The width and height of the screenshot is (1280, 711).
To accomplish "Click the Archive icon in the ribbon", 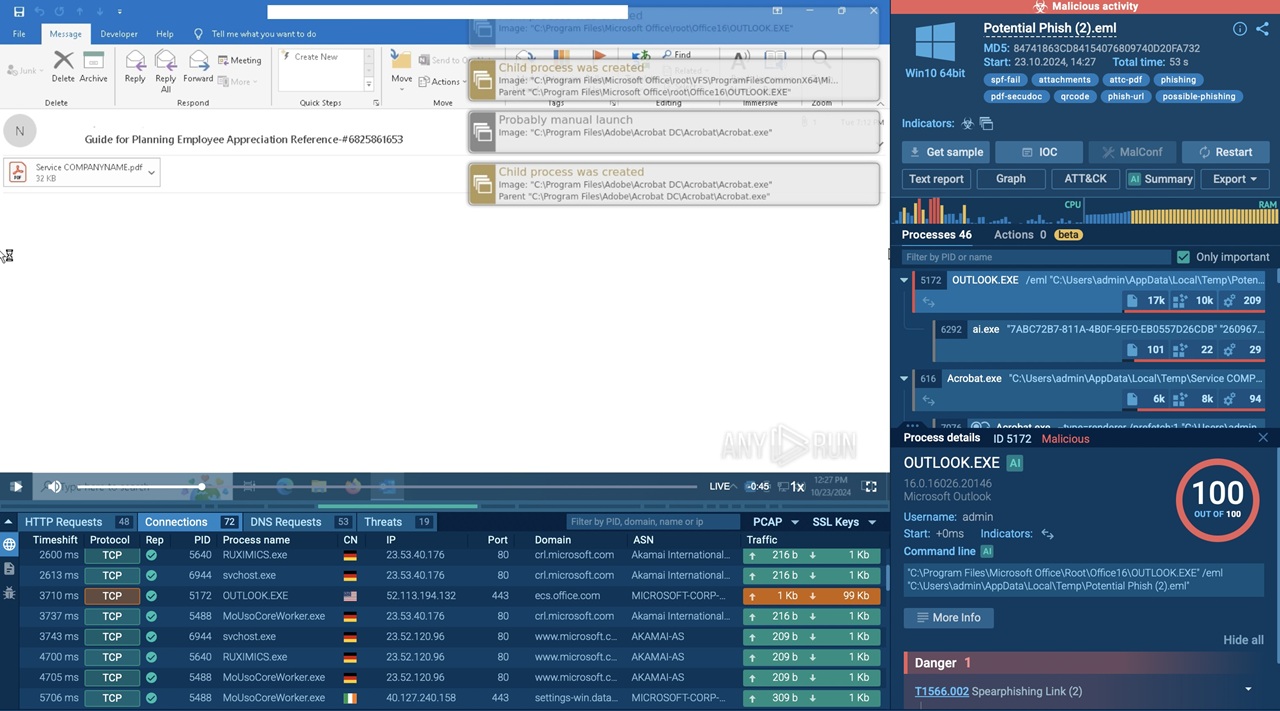I will click(94, 67).
